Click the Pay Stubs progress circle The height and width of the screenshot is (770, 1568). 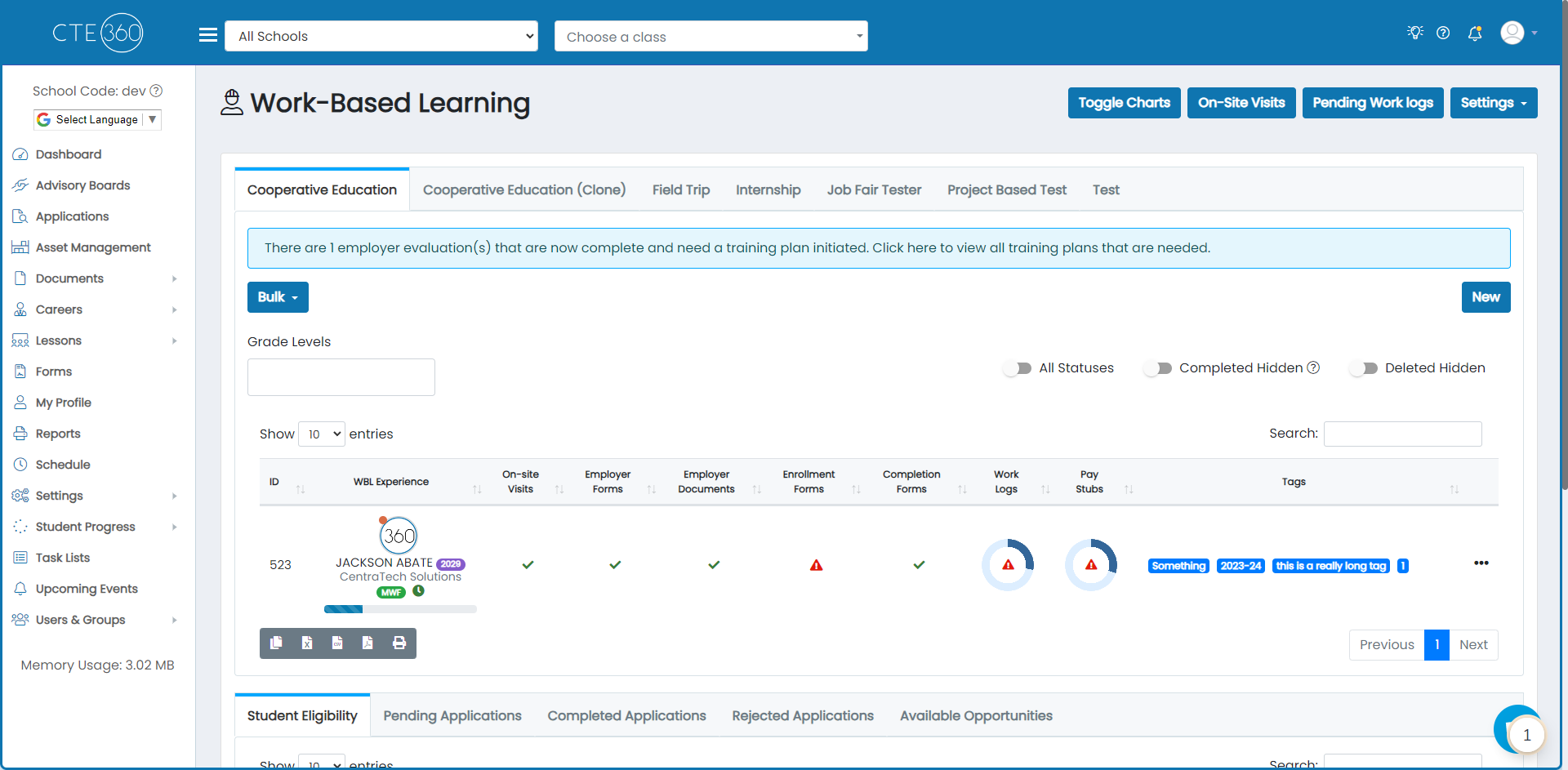1091,564
